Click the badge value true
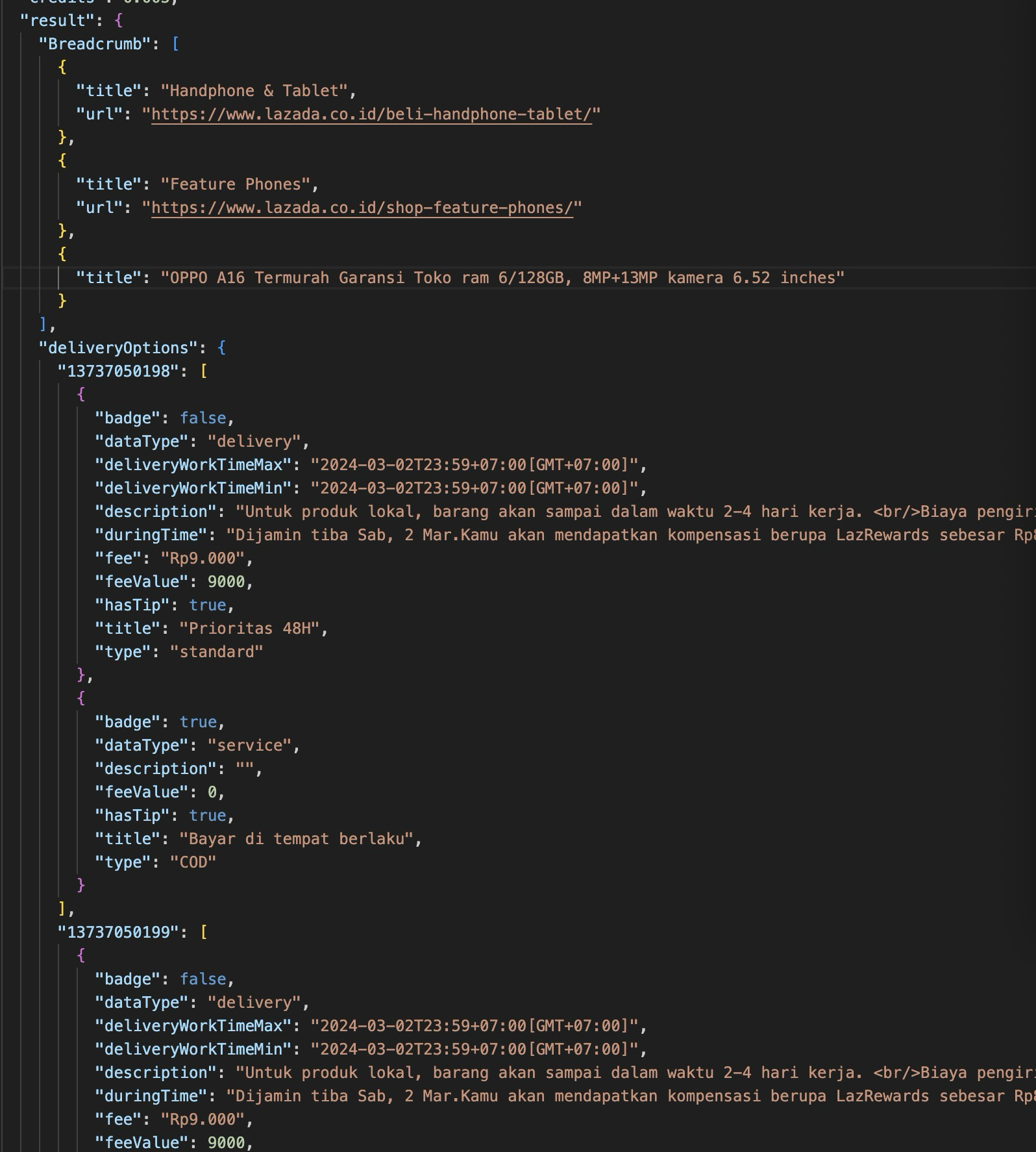The image size is (1036, 1152). [198, 722]
